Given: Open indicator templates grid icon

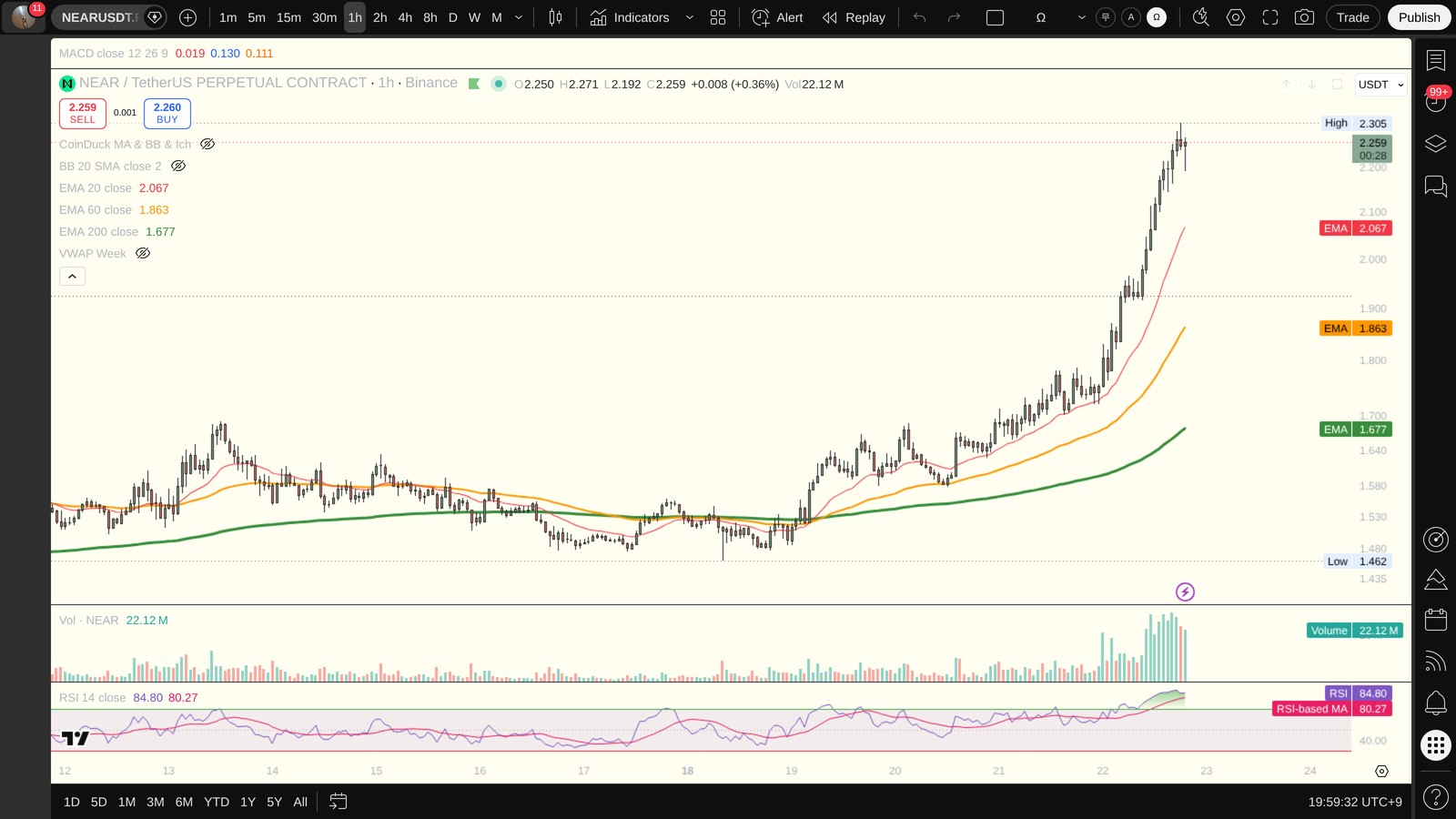Looking at the screenshot, I should pos(718,17).
